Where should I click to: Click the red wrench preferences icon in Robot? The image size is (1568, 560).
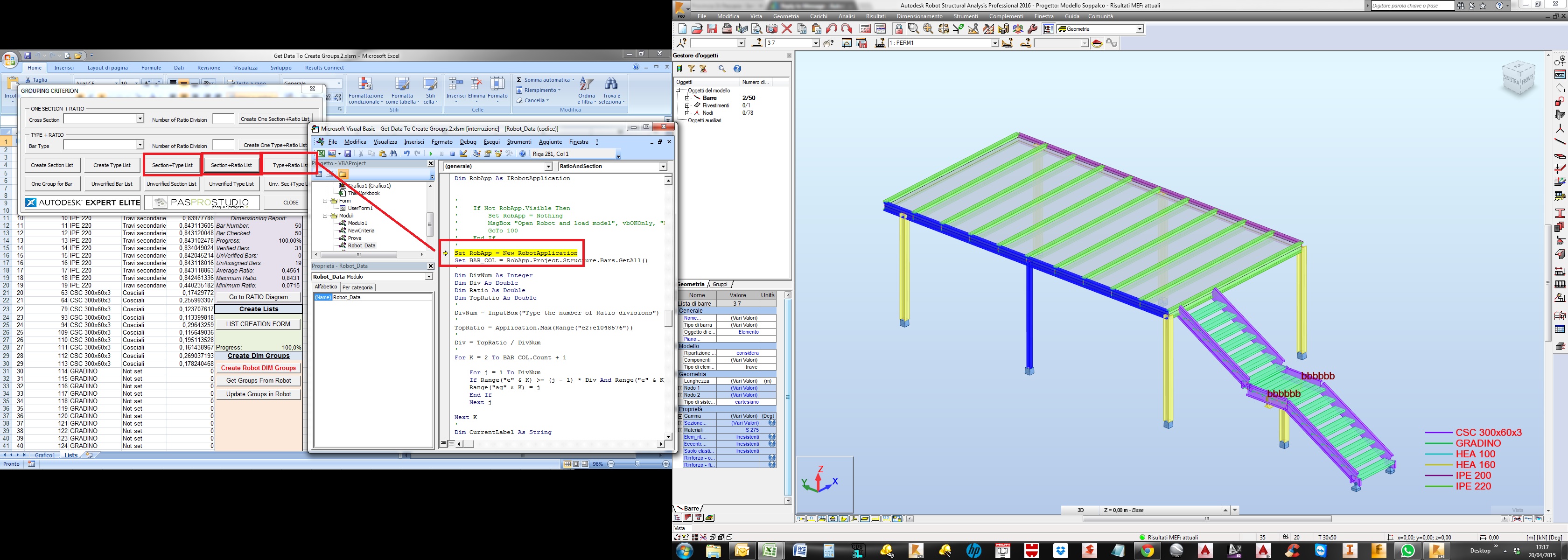click(x=1032, y=29)
